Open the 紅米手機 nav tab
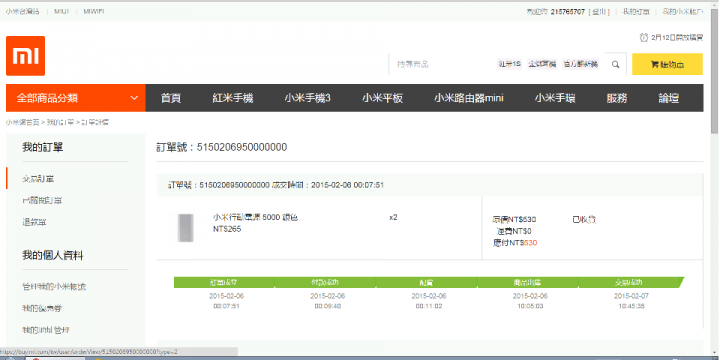The height and width of the screenshot is (360, 720). pos(233,98)
